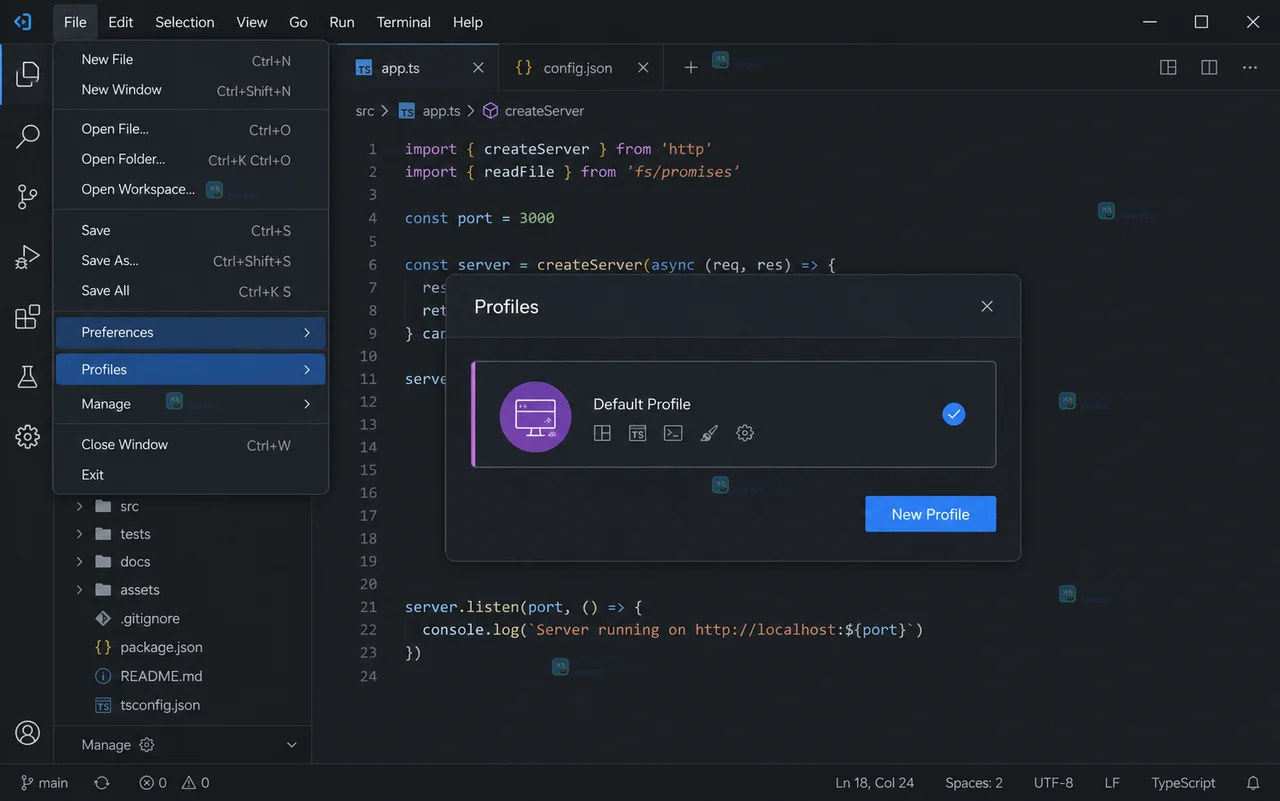Screen dimensions: 1280x801
Task: Click the errors count in status bar
Action: [153, 783]
